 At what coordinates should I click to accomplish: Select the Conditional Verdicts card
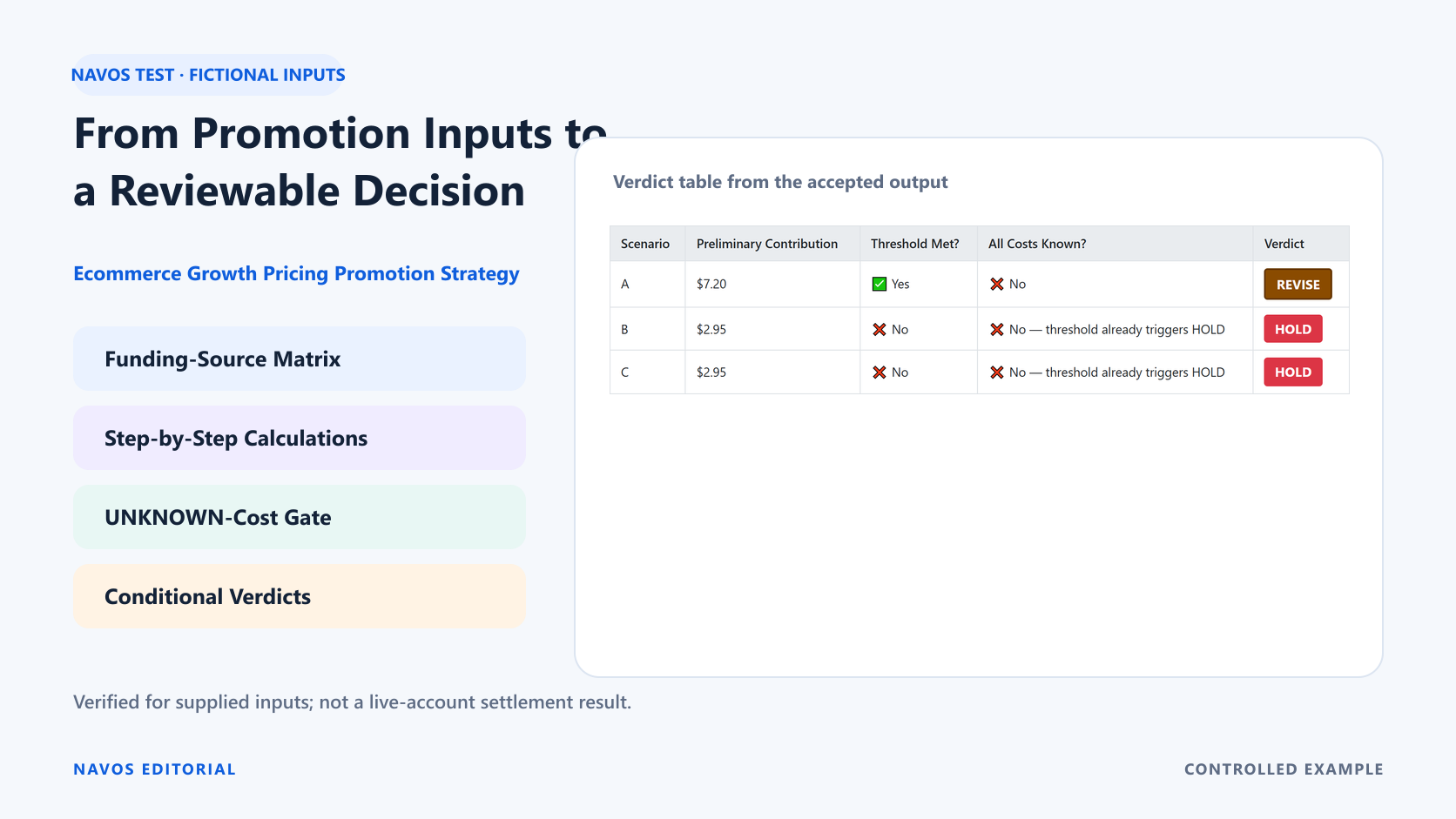click(x=300, y=596)
